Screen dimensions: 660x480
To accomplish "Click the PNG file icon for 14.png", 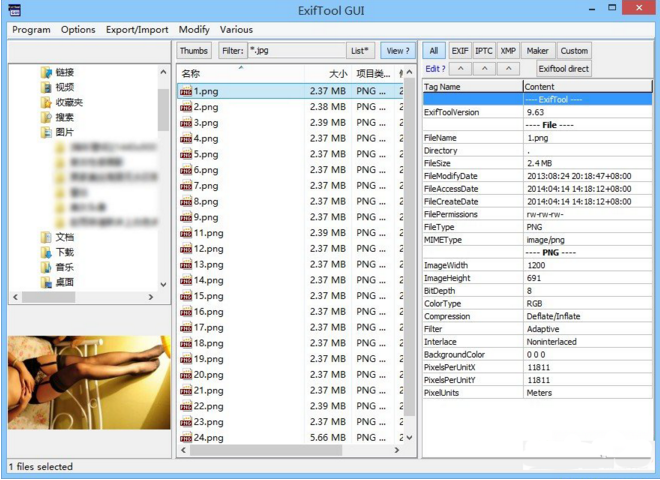I will click(186, 280).
